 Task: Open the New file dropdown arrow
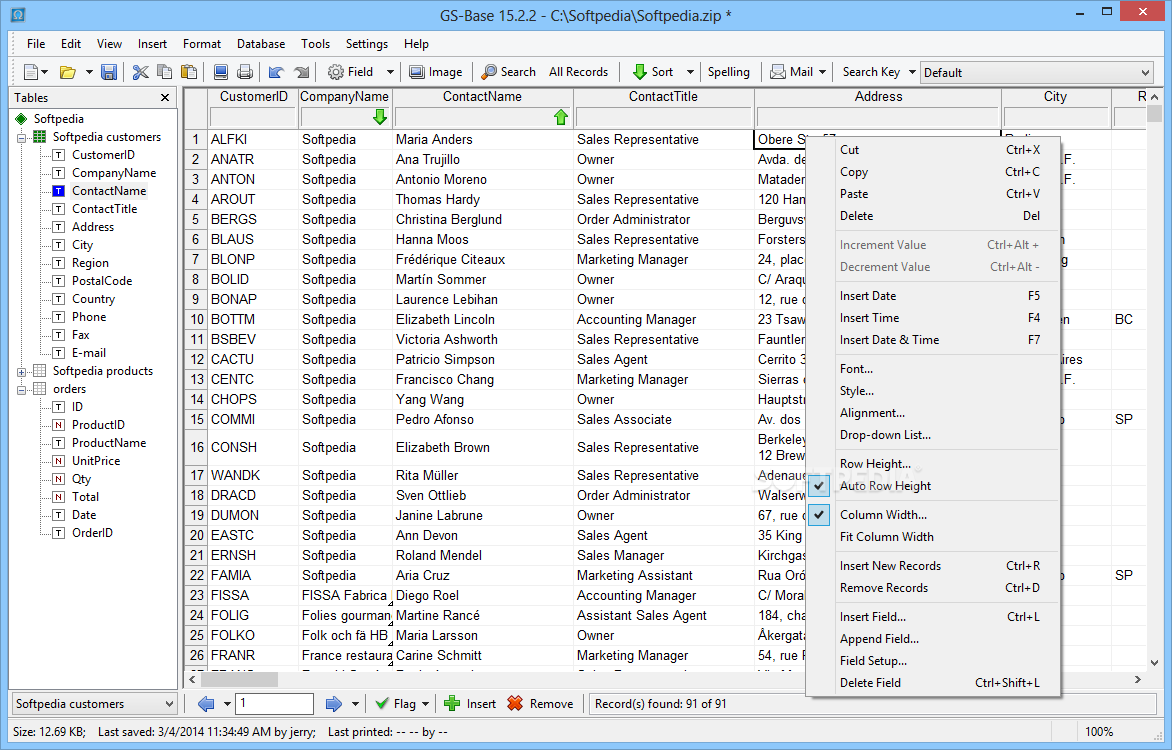tap(45, 73)
